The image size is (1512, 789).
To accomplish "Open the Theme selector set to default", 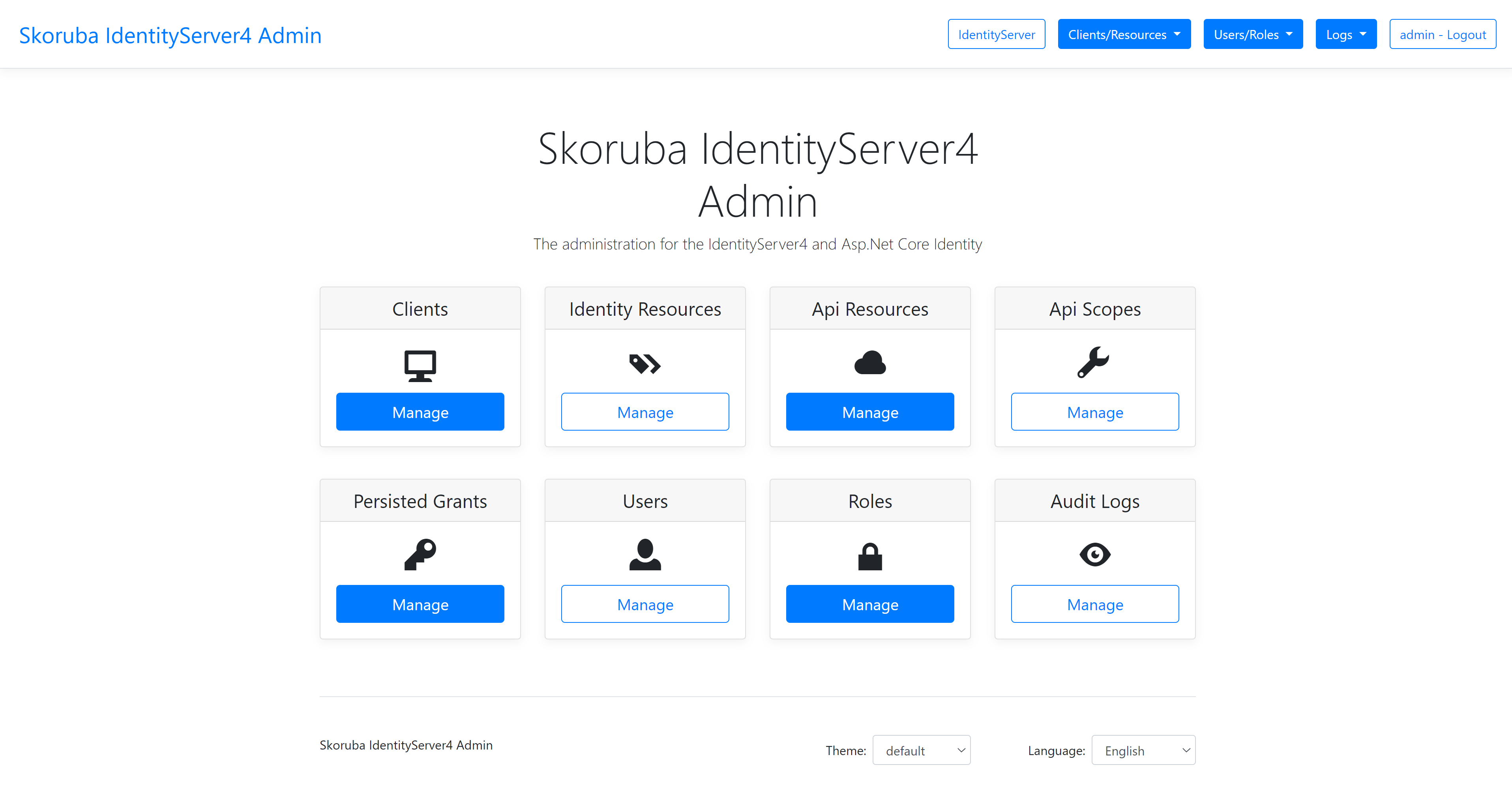I will click(x=921, y=750).
